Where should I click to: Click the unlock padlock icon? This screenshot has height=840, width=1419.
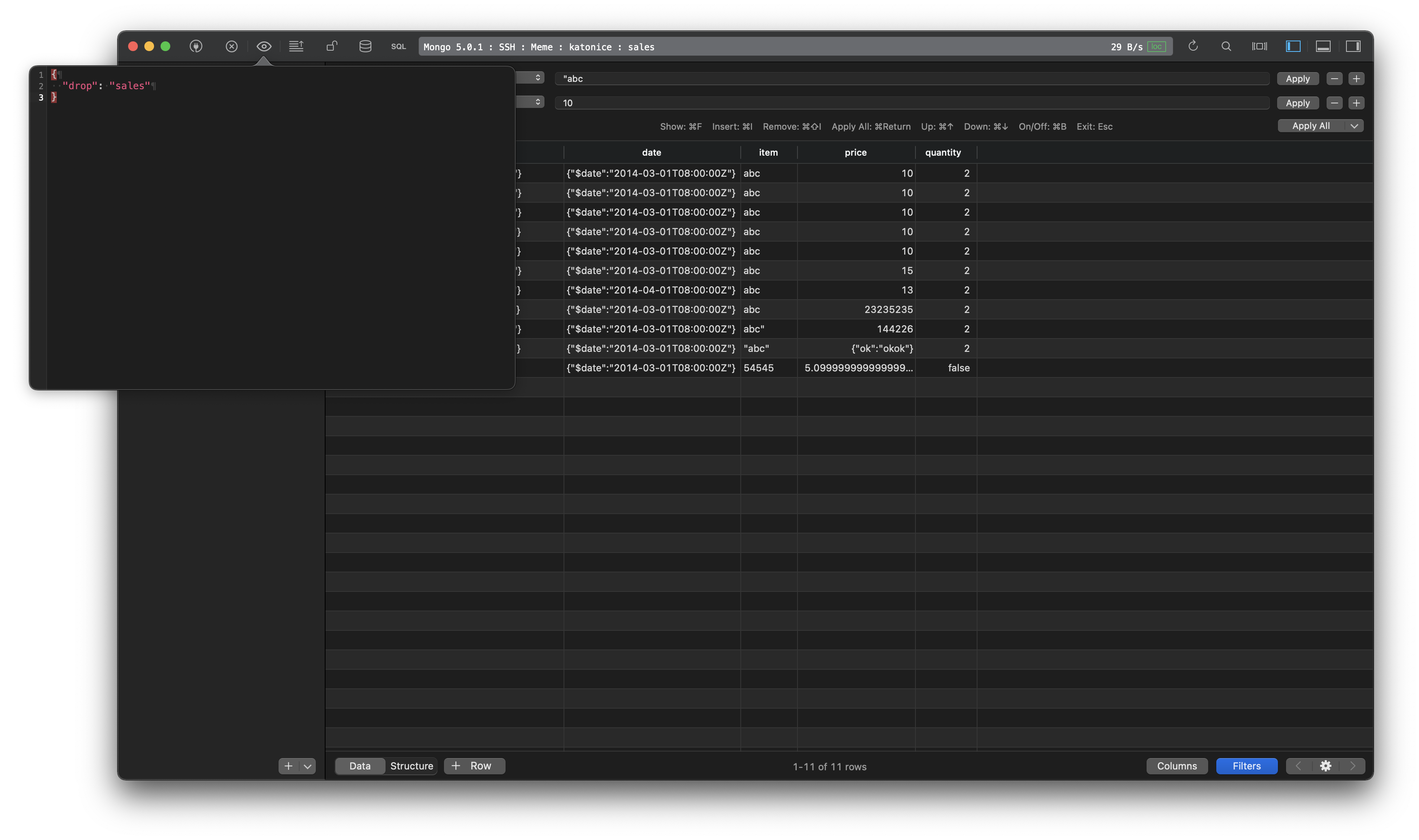click(332, 46)
